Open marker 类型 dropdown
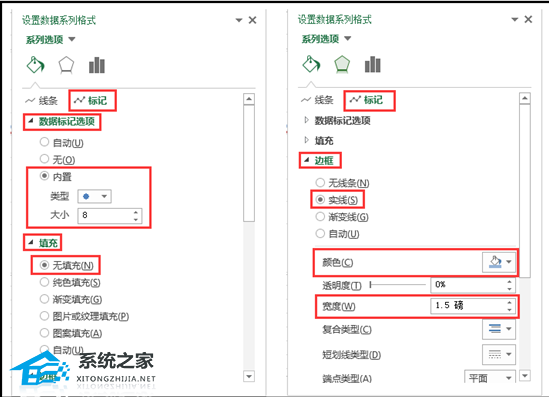 (x=95, y=196)
